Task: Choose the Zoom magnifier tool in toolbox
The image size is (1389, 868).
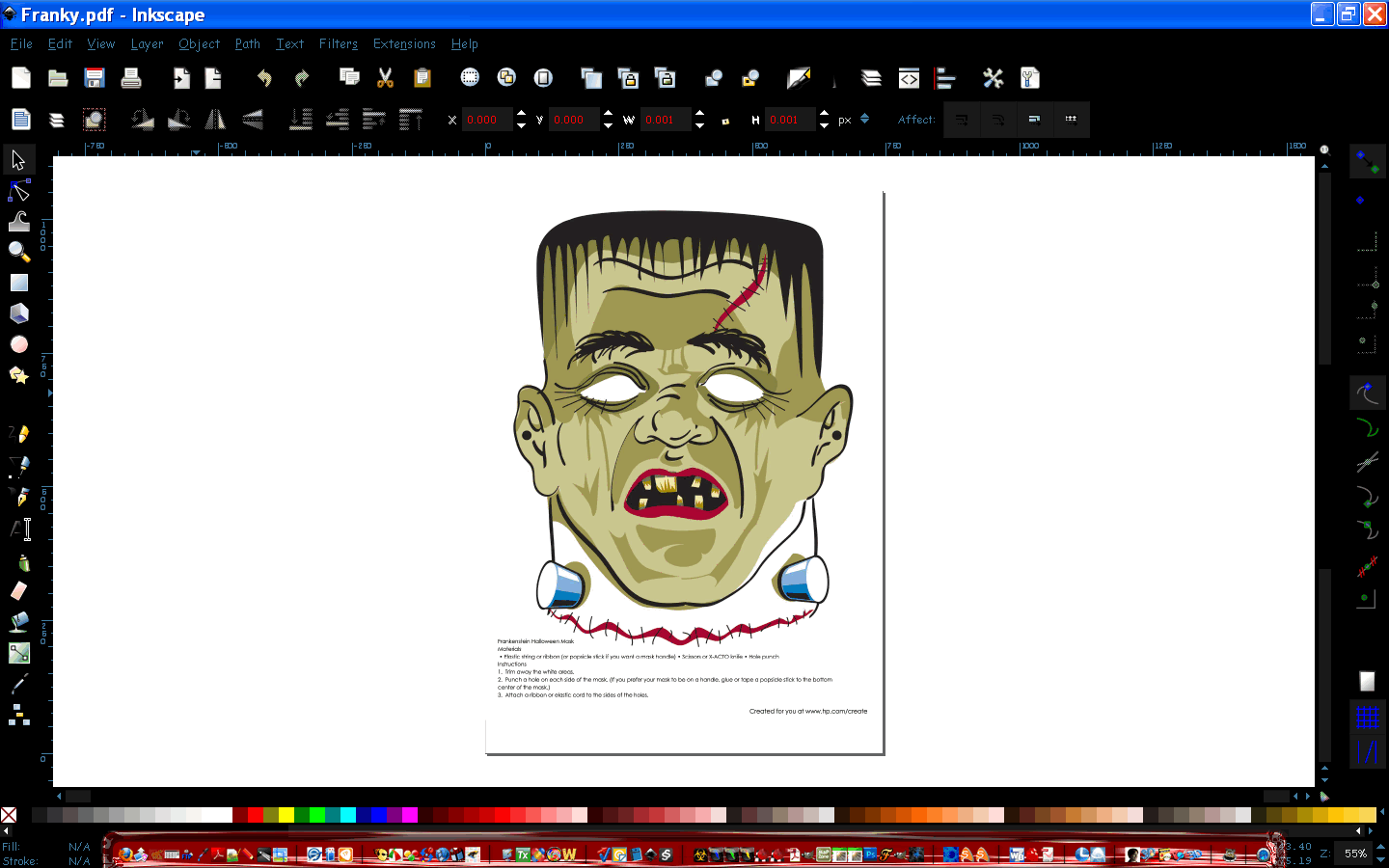Action: click(x=18, y=252)
